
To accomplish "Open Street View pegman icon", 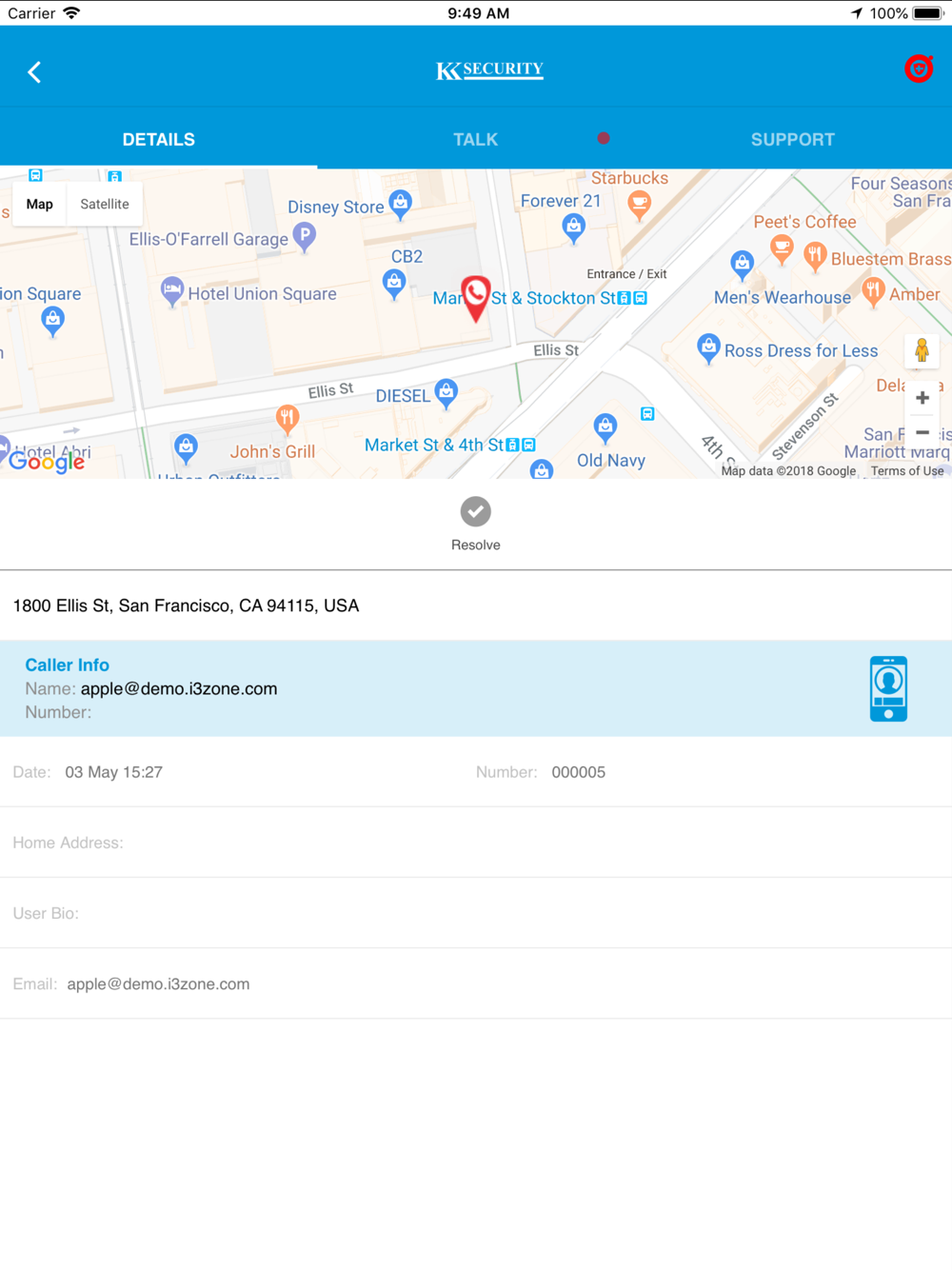I will coord(922,351).
